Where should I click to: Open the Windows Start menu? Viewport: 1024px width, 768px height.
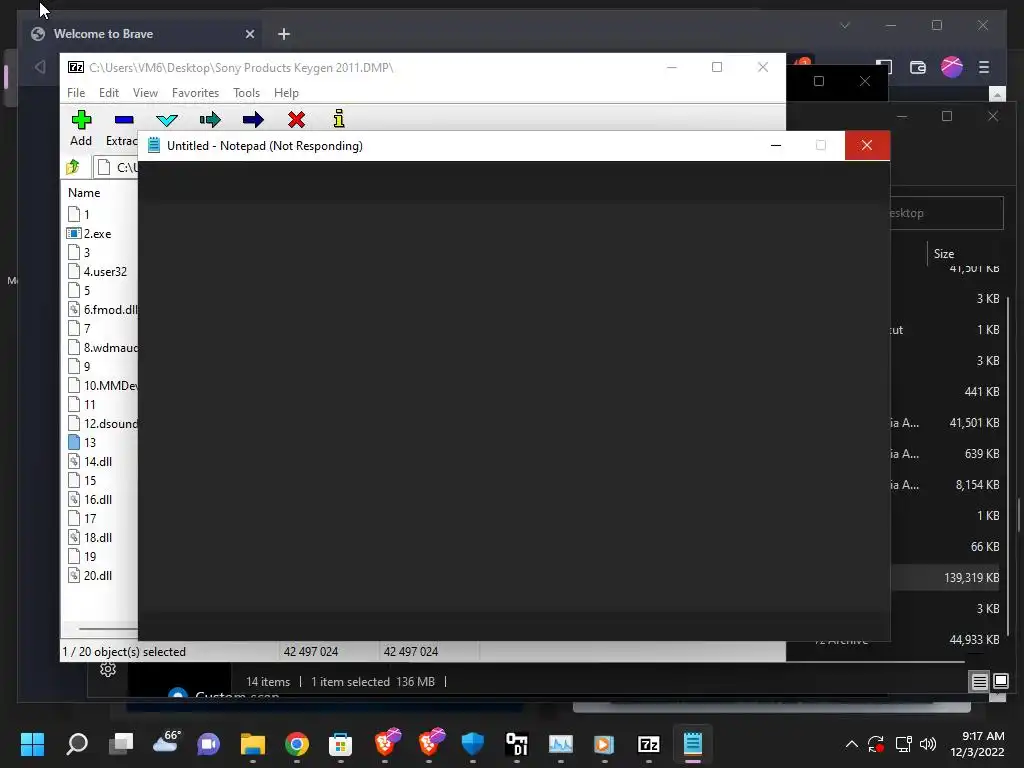[32, 744]
